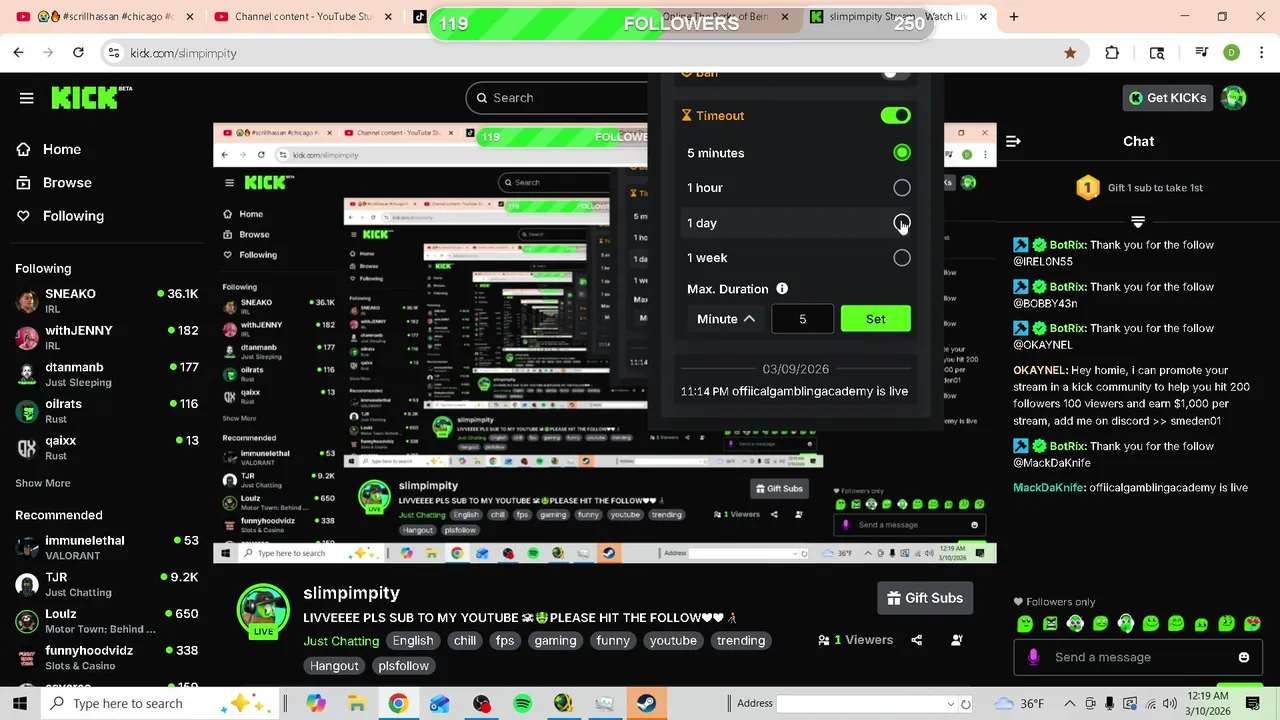Pick the red heart-eyes emote above chat input

[x=1253, y=624]
